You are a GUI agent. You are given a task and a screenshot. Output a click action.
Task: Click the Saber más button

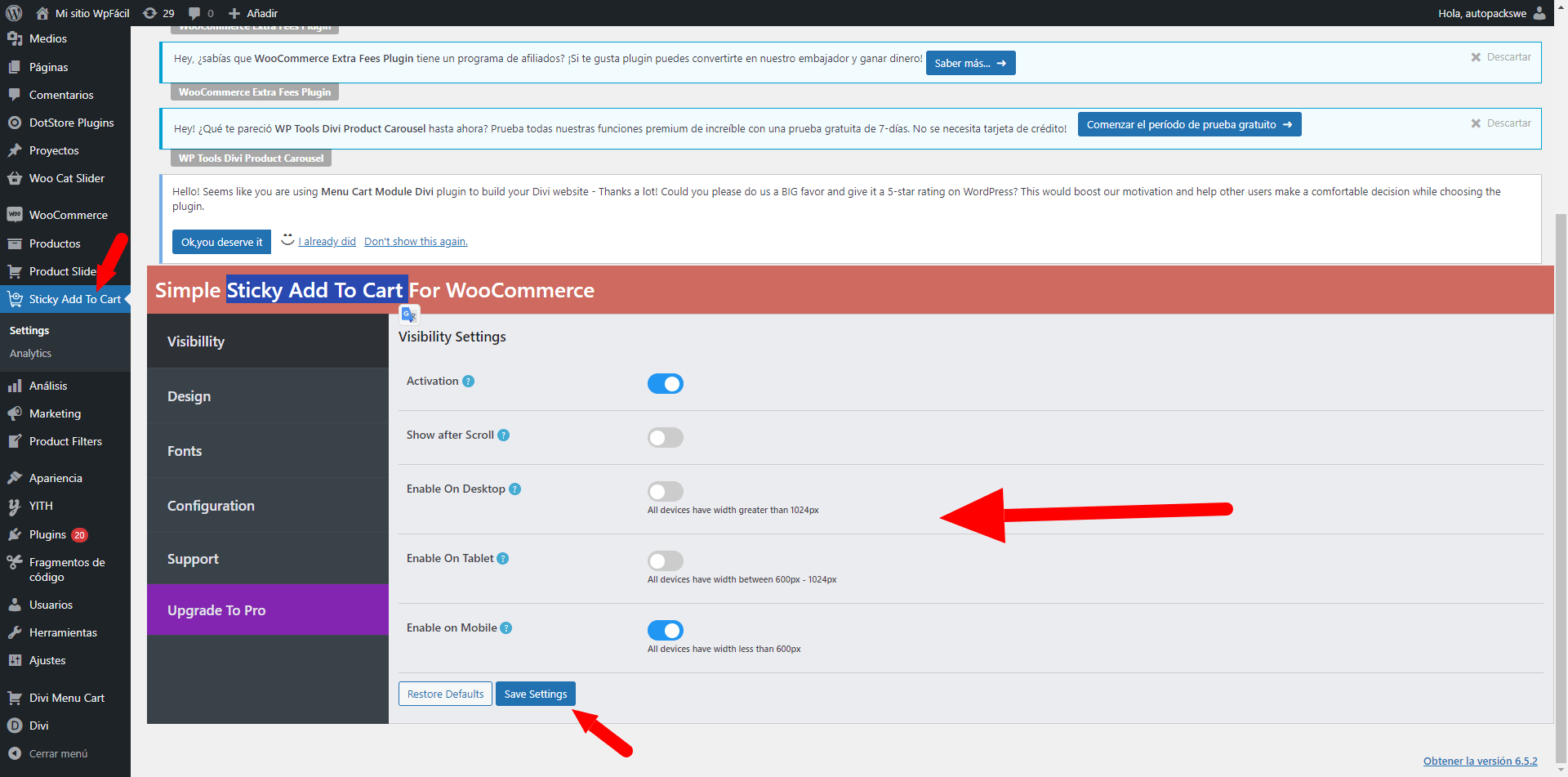(x=970, y=63)
